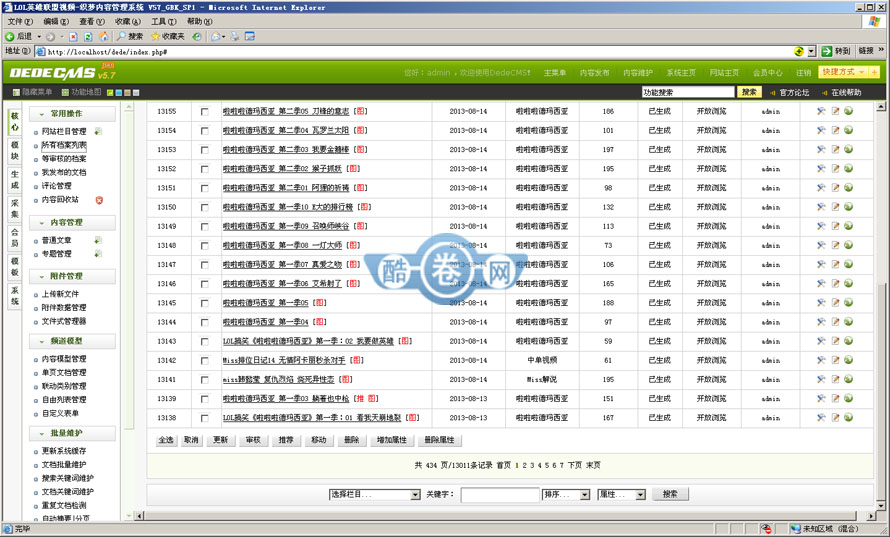Tick the checkbox for row 13151
The image size is (890, 537).
tap(204, 188)
